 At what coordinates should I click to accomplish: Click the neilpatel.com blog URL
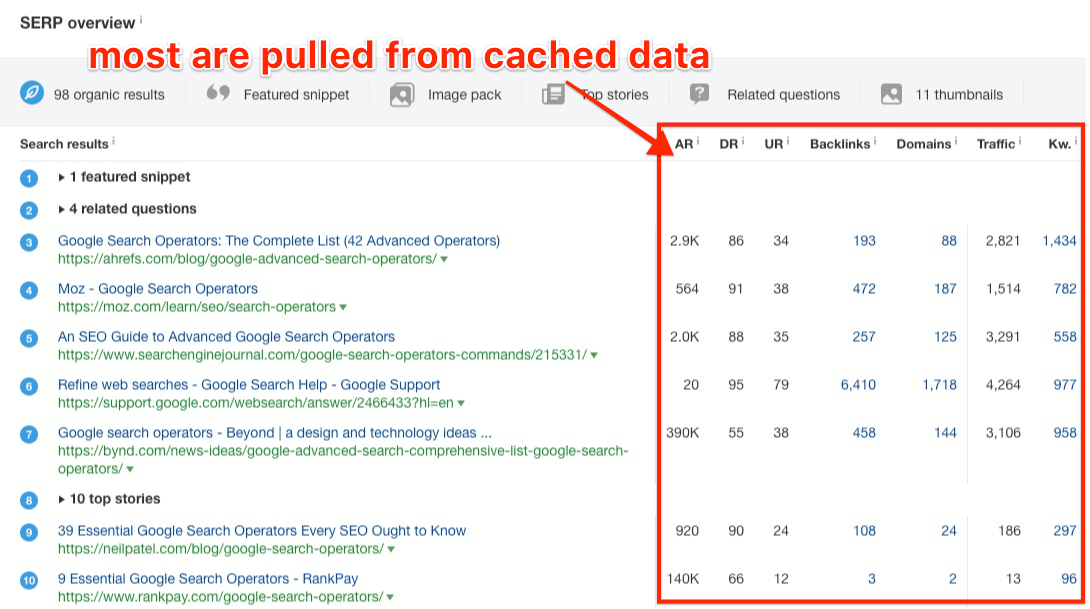pos(221,549)
